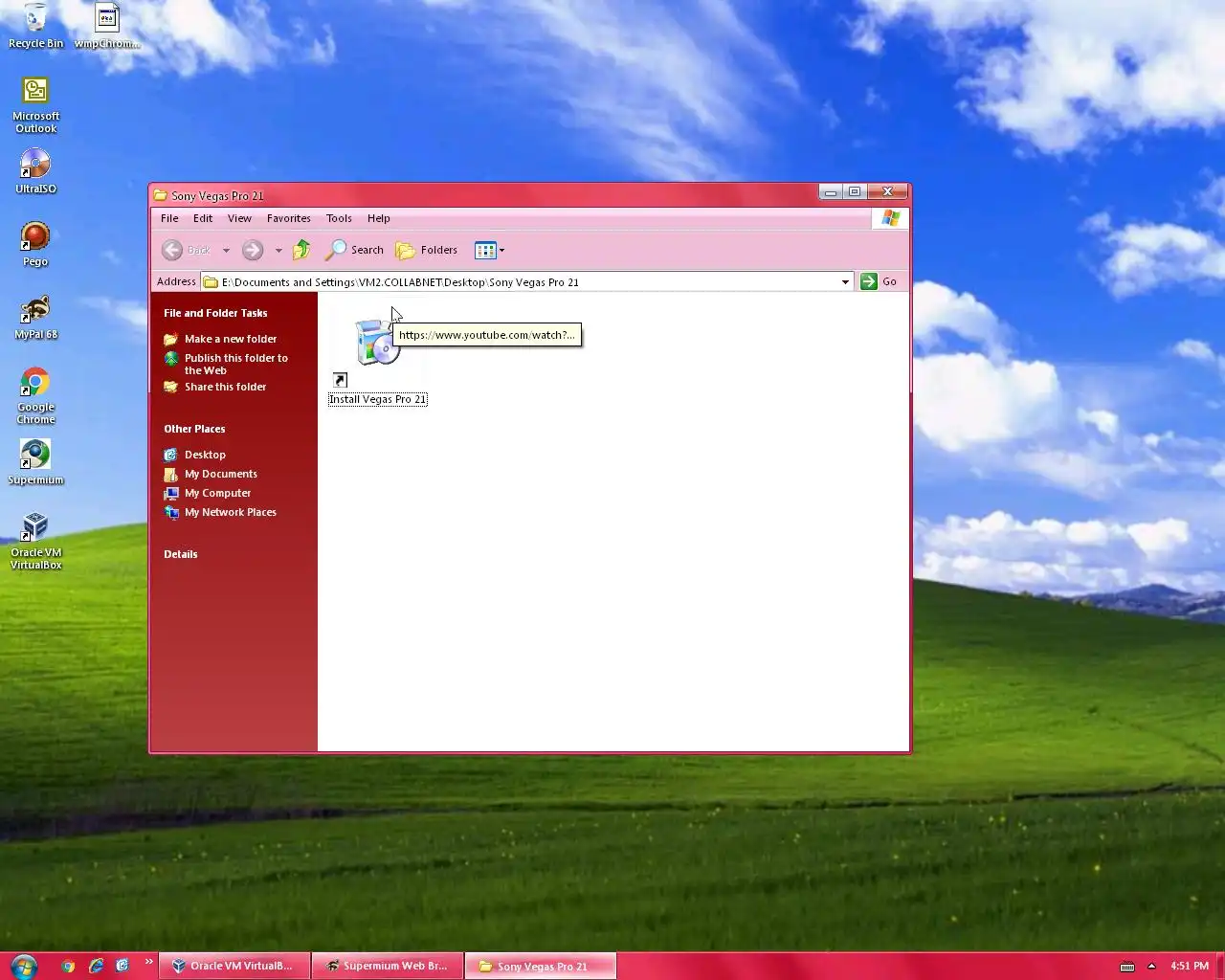Go up one folder level in Explorer
This screenshot has width=1225, height=980.
coord(301,250)
